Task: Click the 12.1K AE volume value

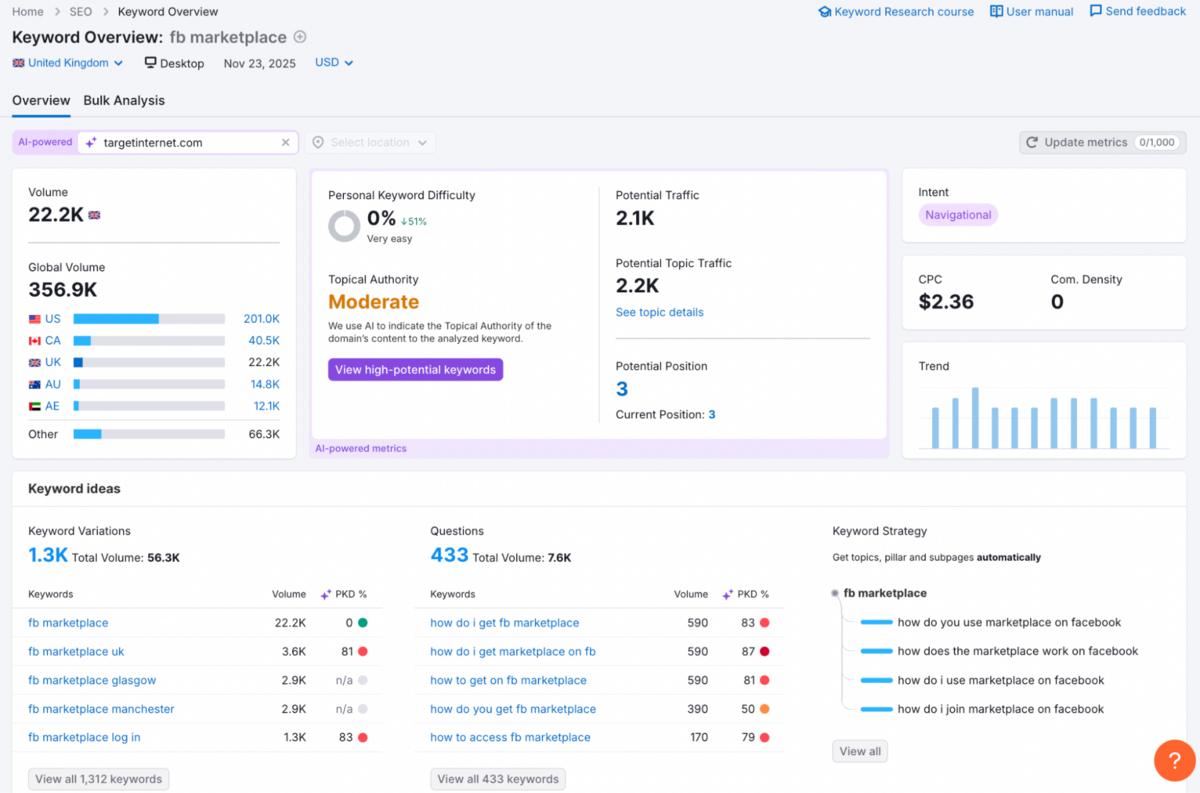Action: pyautogui.click(x=266, y=406)
